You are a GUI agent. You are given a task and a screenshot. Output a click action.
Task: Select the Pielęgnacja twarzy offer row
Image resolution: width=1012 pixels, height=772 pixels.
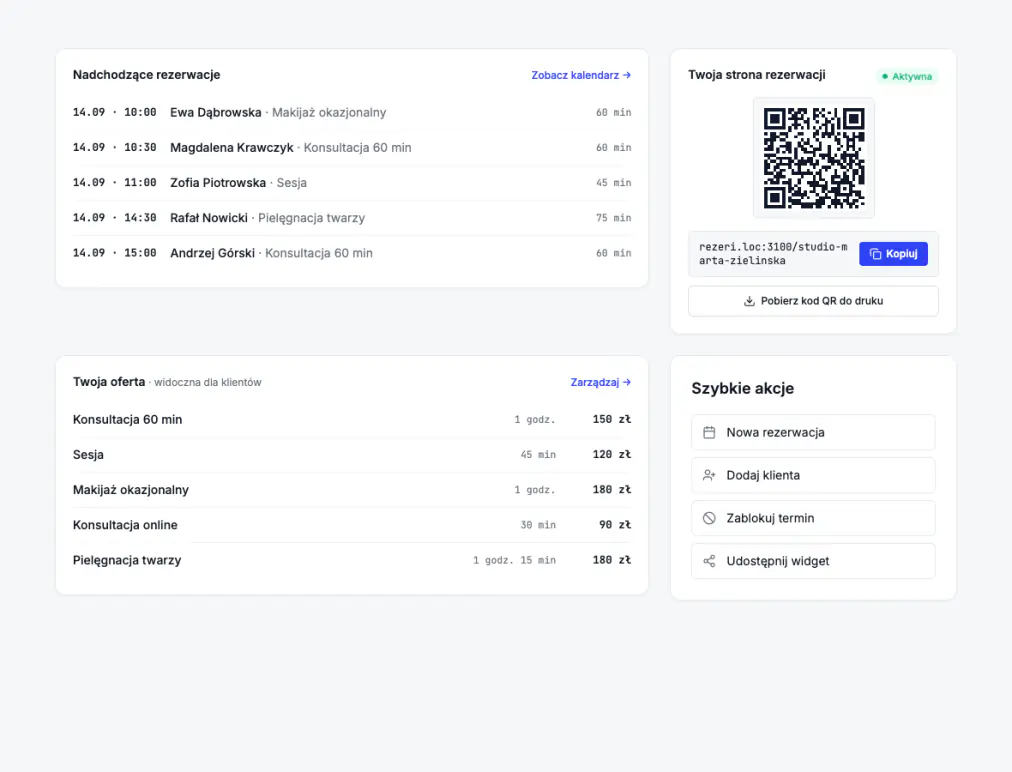[352, 560]
